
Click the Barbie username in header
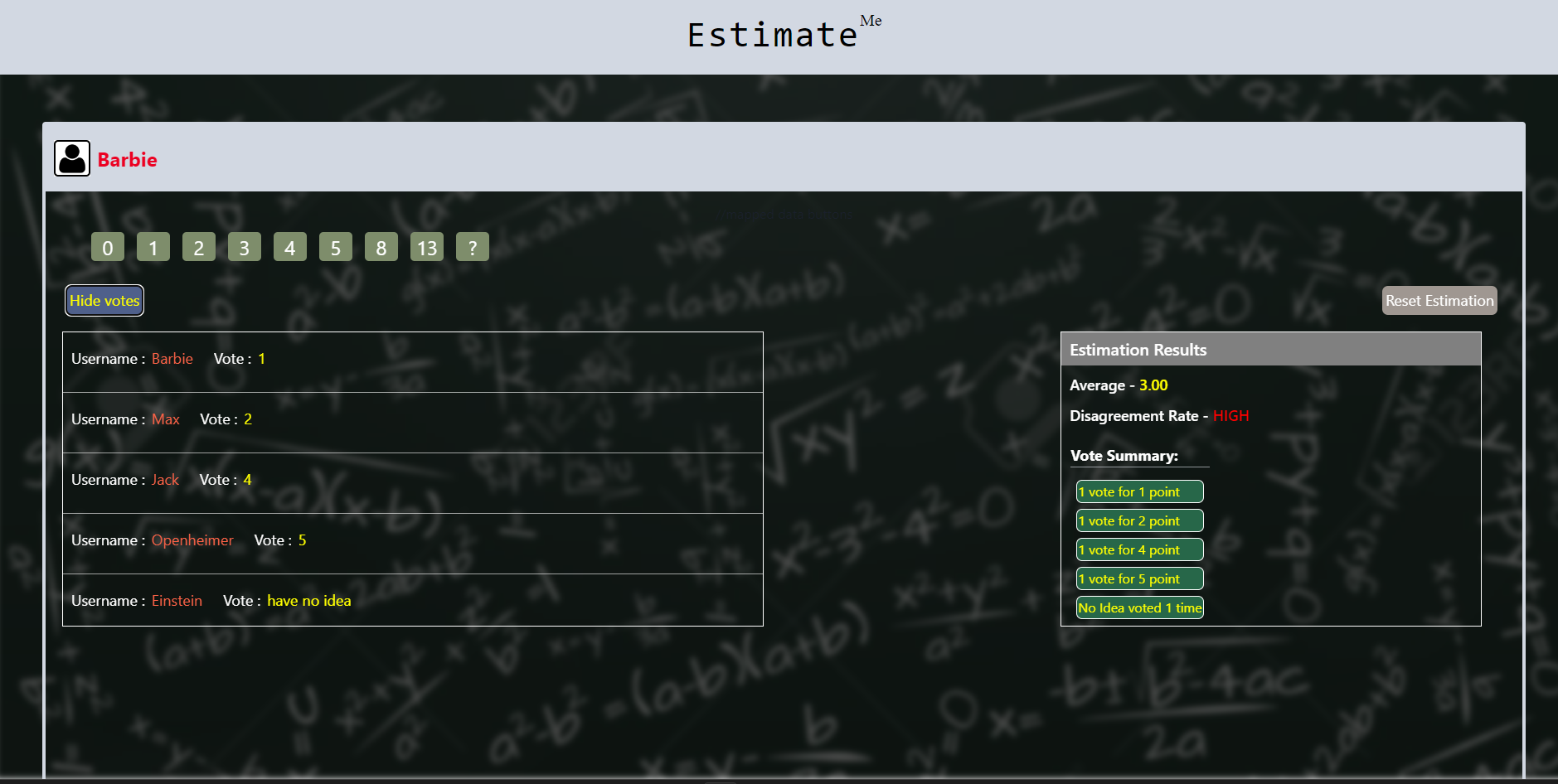(x=127, y=159)
